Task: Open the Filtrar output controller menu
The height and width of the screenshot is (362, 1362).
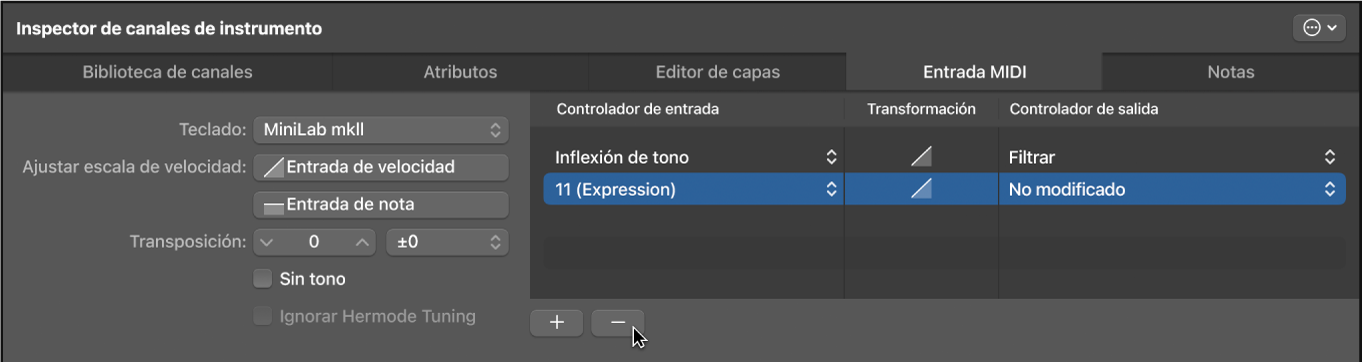Action: (x=1172, y=157)
